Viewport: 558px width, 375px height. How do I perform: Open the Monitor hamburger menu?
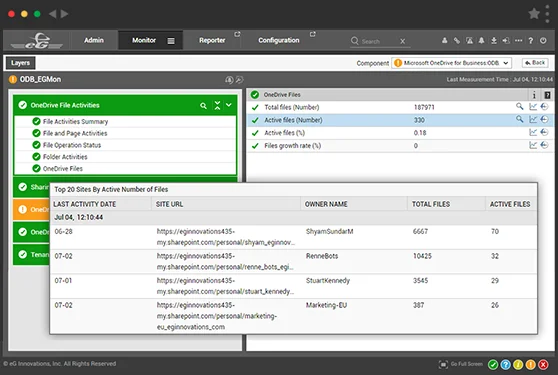171,41
